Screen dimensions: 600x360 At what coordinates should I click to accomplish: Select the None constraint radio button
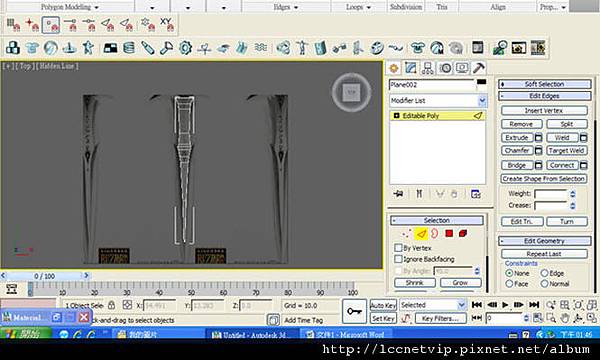(x=509, y=273)
